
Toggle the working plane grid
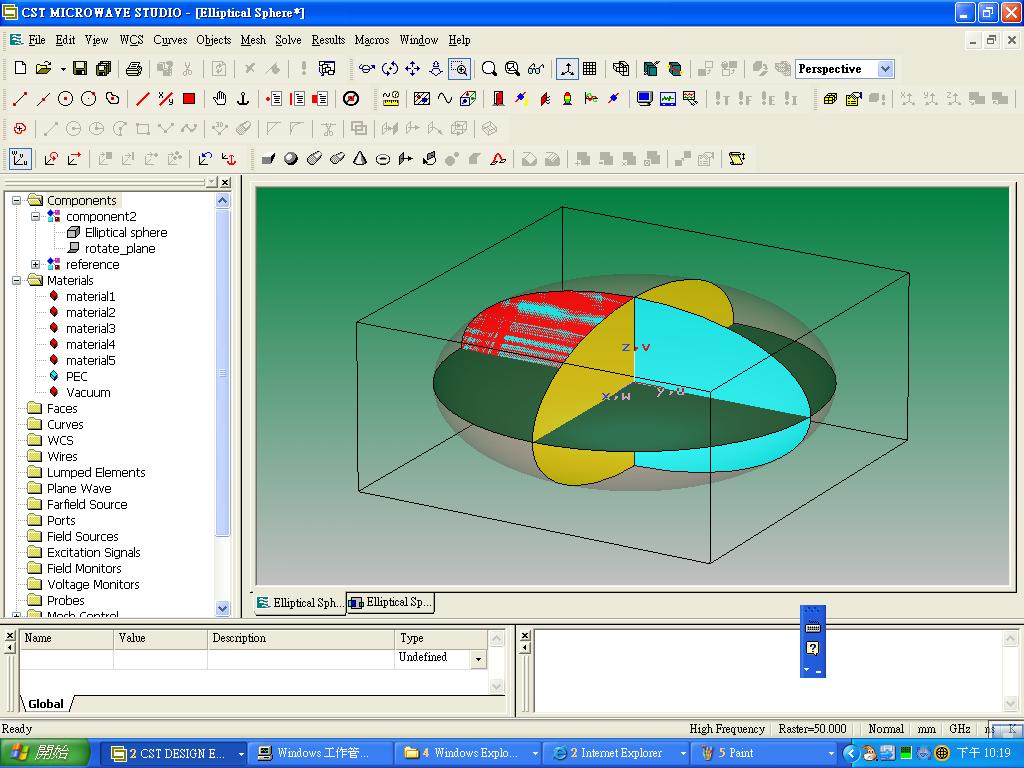[x=590, y=68]
